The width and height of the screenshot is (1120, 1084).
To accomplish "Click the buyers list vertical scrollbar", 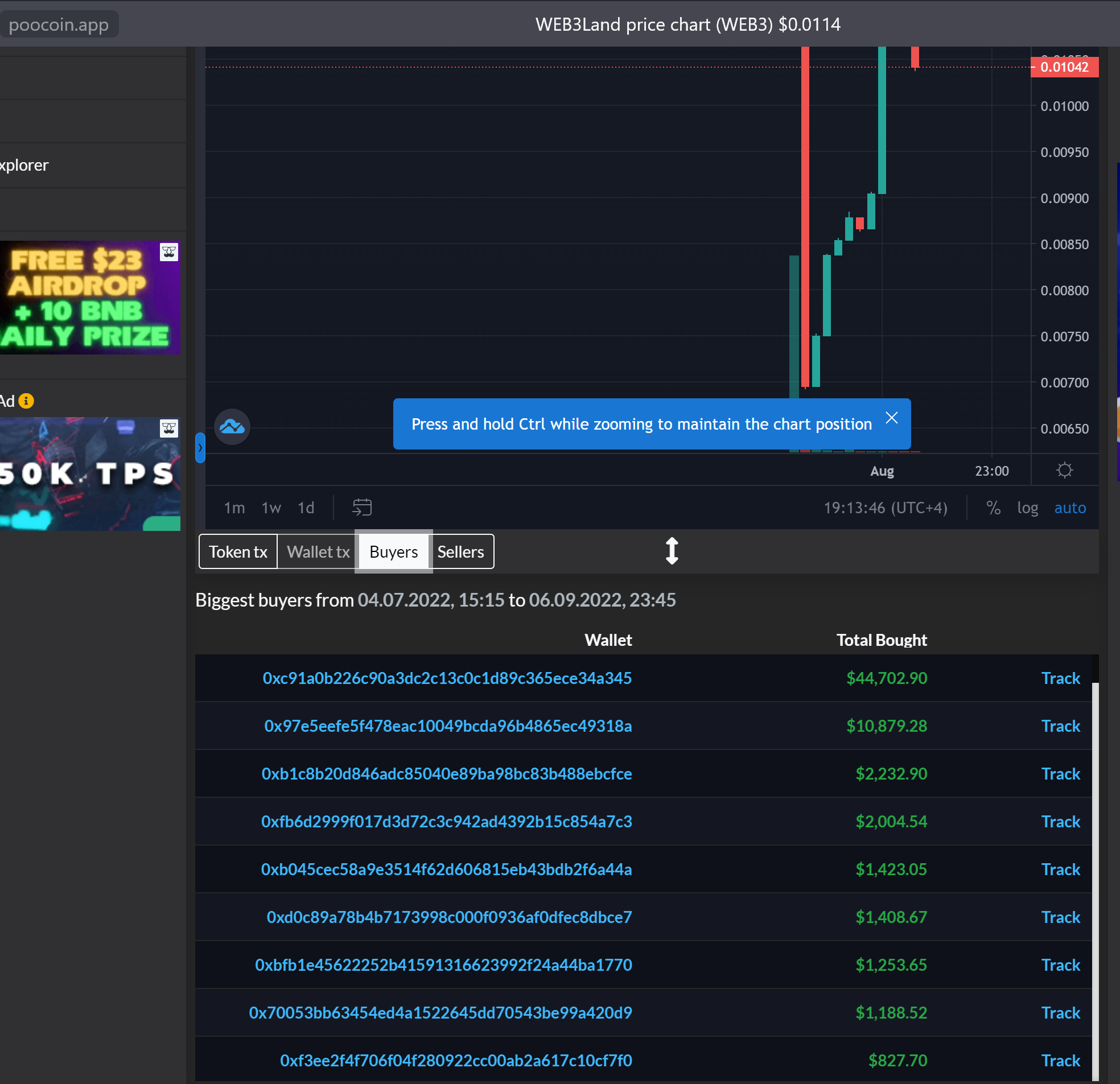I will 1095,880.
